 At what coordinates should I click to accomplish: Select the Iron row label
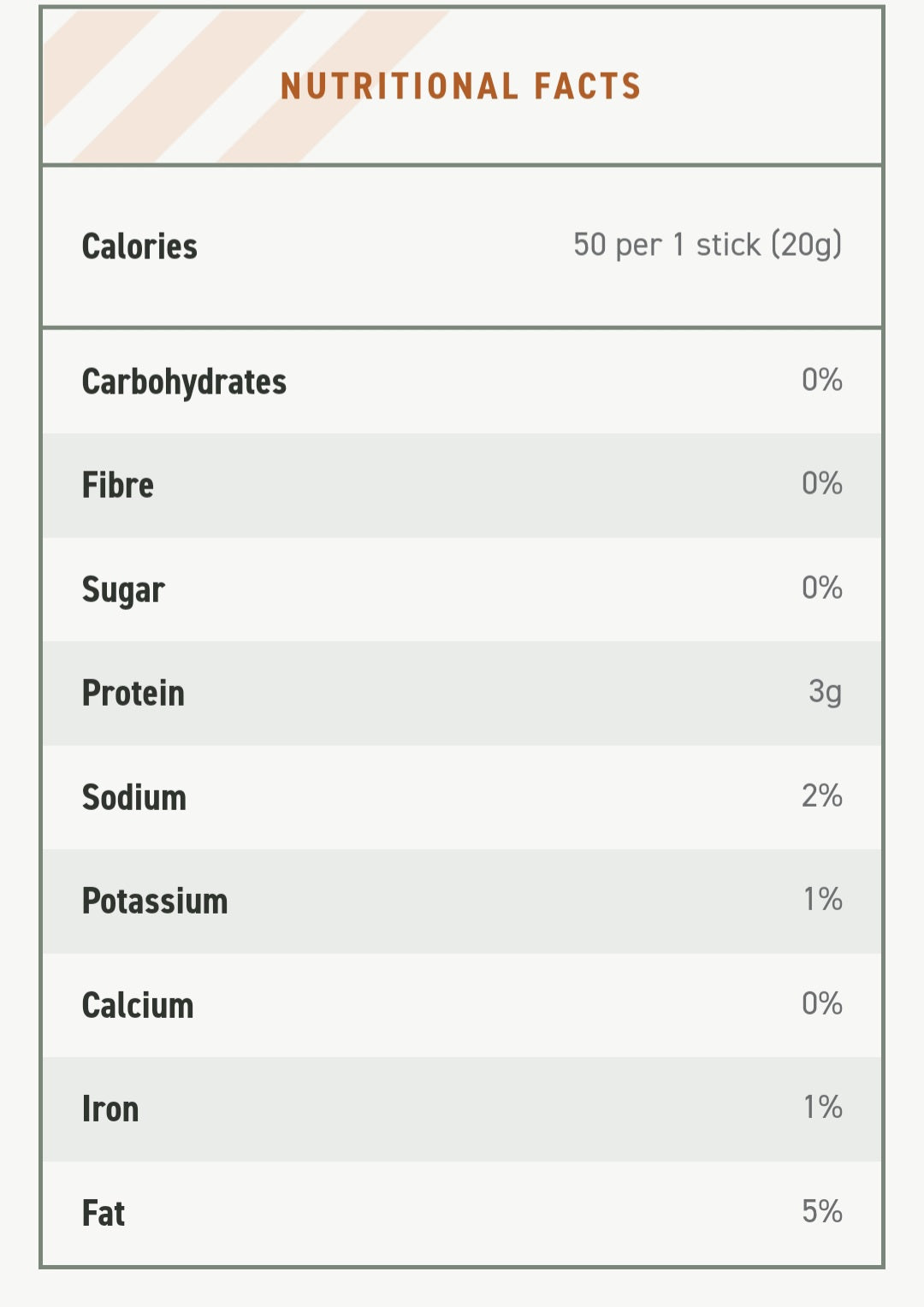click(x=110, y=1109)
